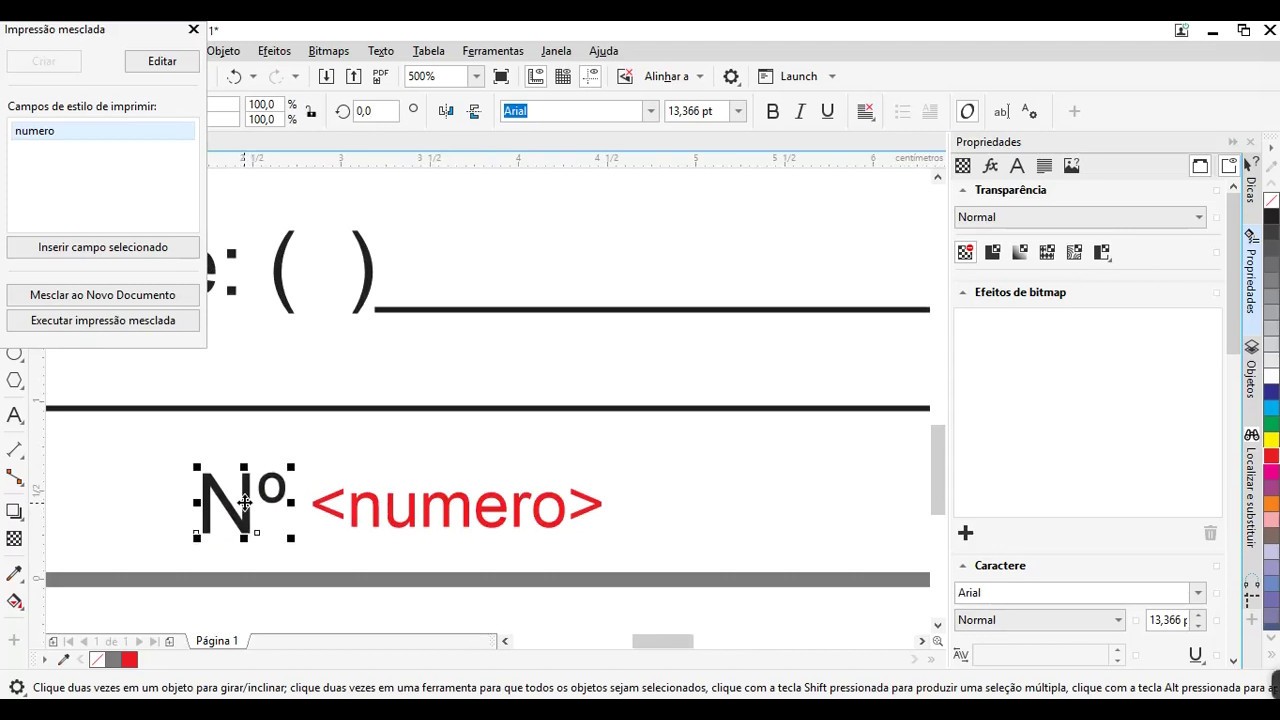
Task: Toggle show guidelines button
Action: click(x=590, y=76)
